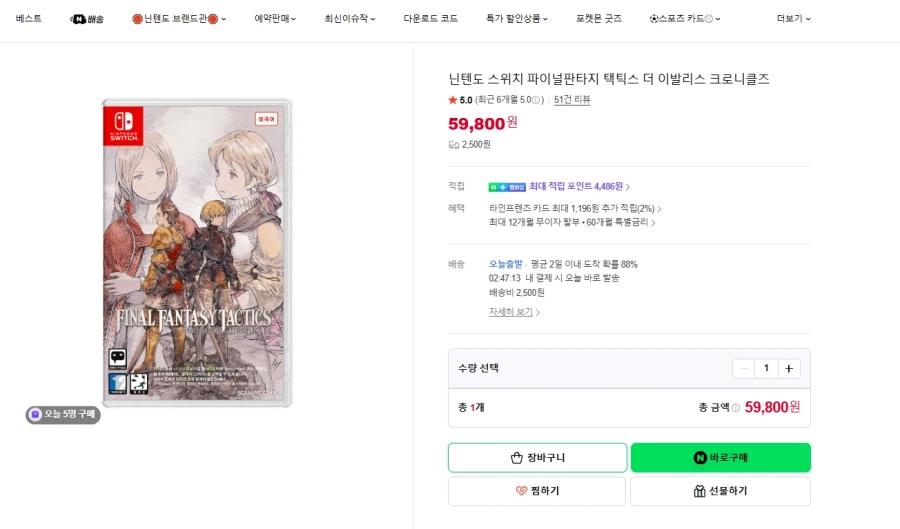The image size is (900, 529).
Task: Click the 바로구매 buy now button
Action: click(721, 457)
